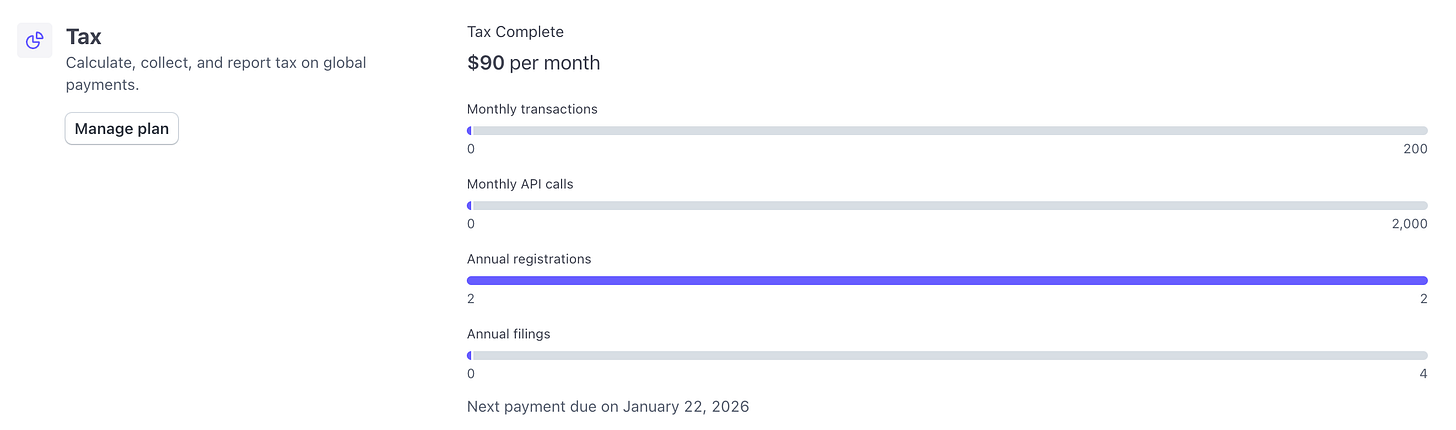This screenshot has height=430, width=1456.
Task: Click the 200 transactions limit value
Action: 1415,149
